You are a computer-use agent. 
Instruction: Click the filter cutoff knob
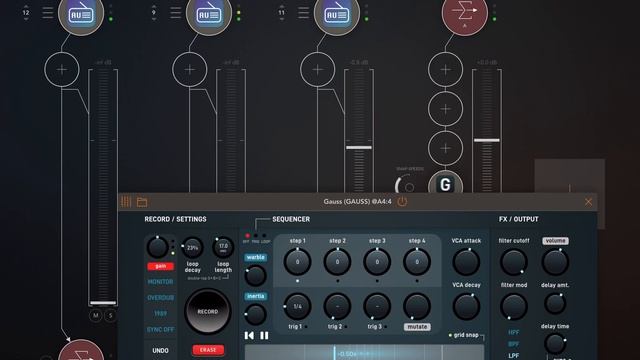[513, 262]
